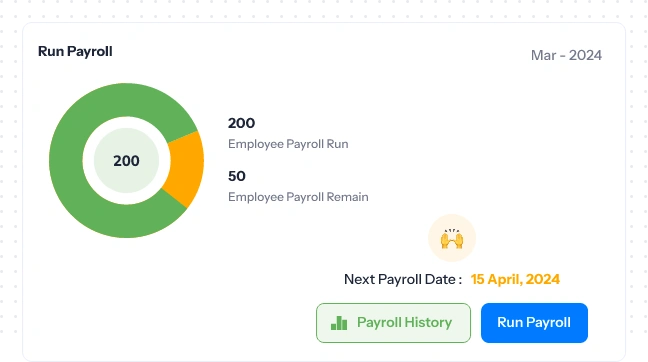Viewport: 648px width, 362px height.
Task: Click the 50 remaining count
Action: 237,176
